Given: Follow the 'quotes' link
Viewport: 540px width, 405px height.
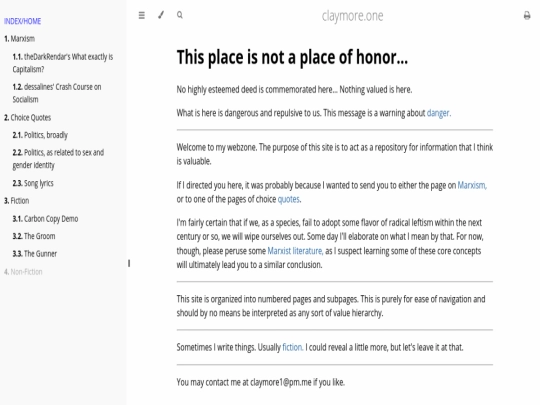Looking at the screenshot, I should pyautogui.click(x=289, y=199).
